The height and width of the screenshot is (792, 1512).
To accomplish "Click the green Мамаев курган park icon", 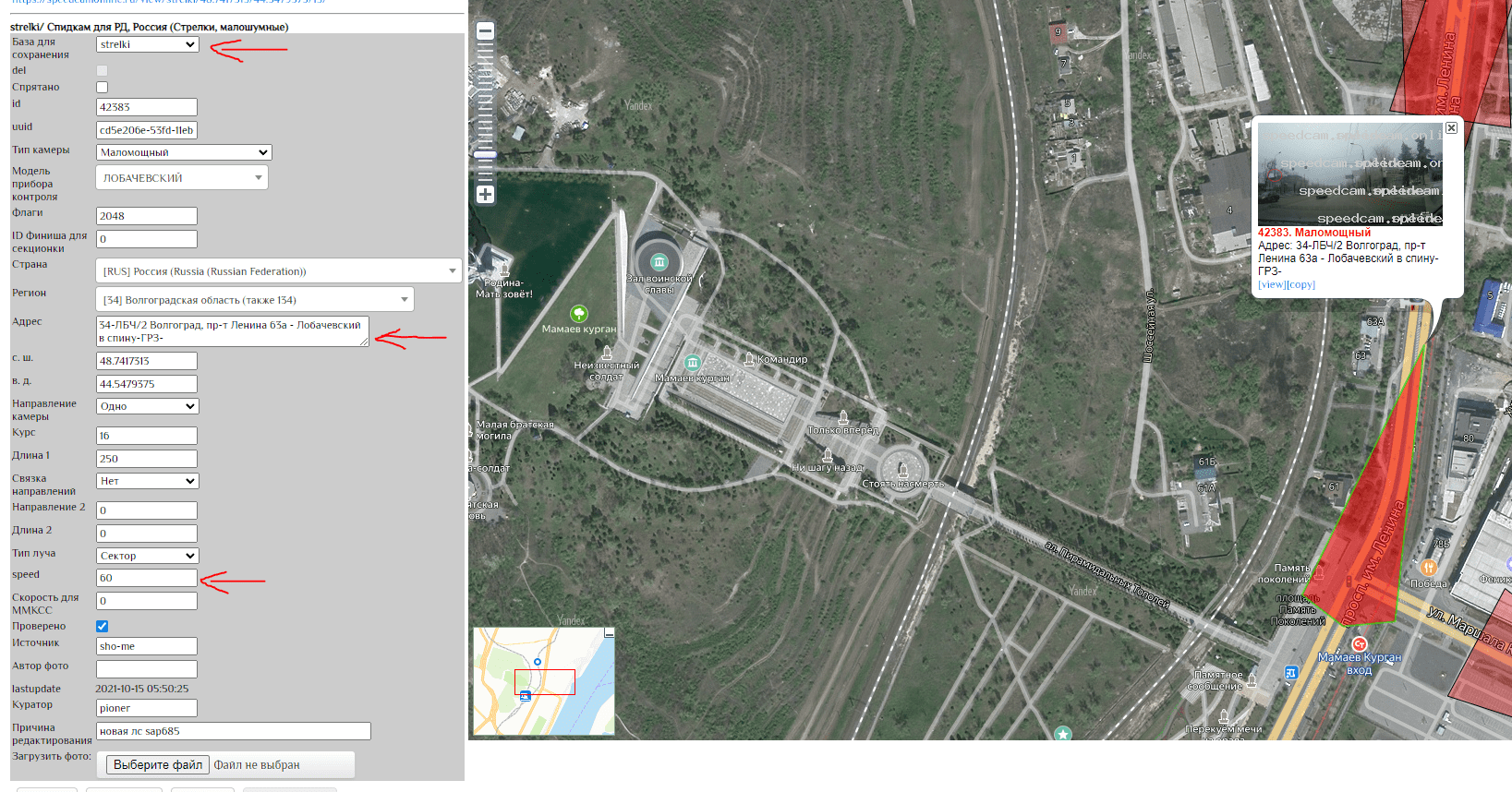I will coord(578,314).
